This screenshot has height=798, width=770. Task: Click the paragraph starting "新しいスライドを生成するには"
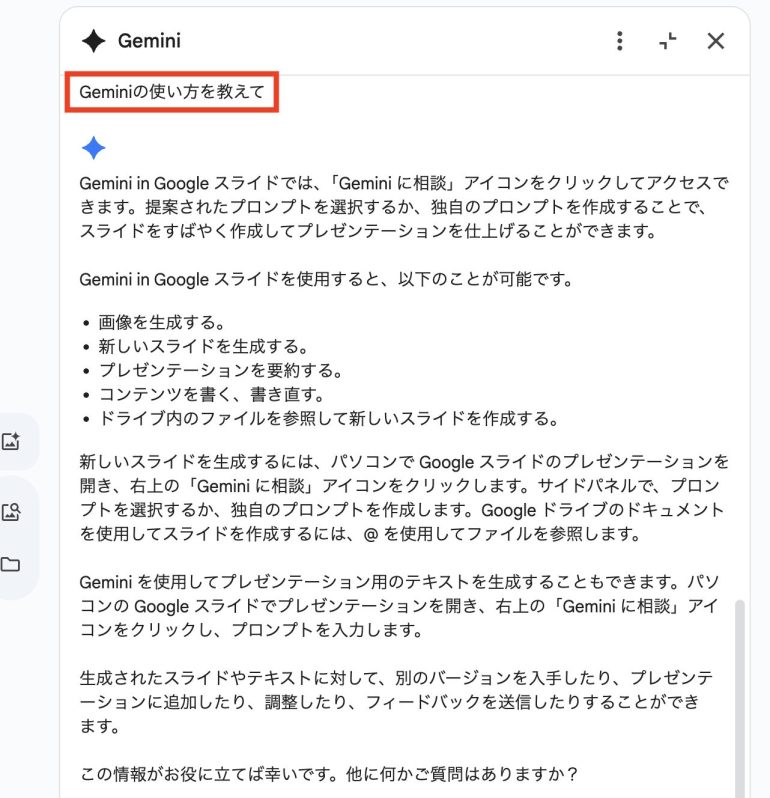pos(404,498)
